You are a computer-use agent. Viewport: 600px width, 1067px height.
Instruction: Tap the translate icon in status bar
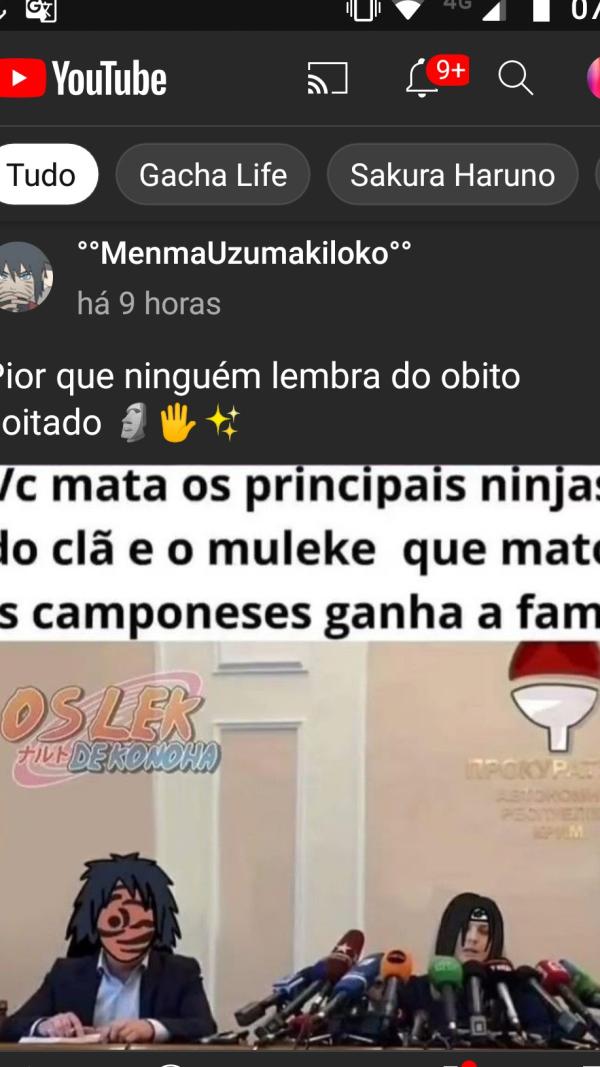41,10
